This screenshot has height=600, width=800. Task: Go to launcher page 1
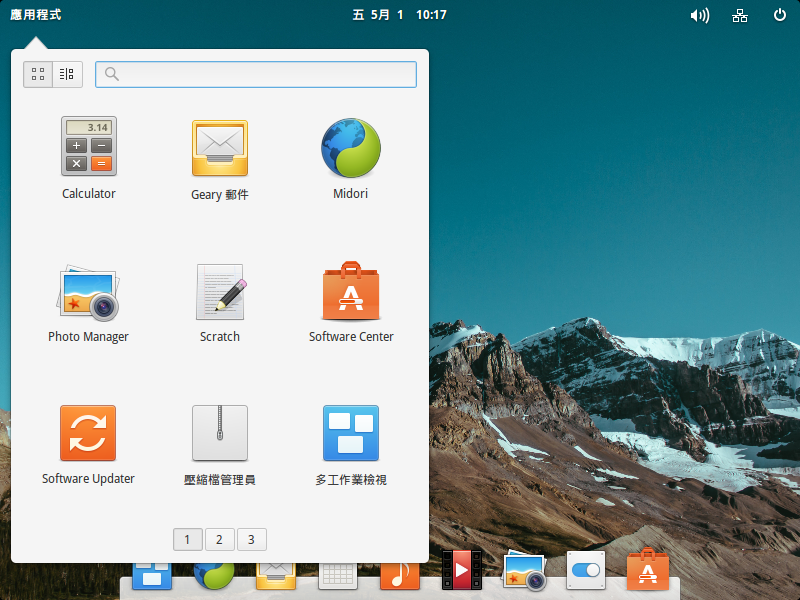[x=187, y=539]
